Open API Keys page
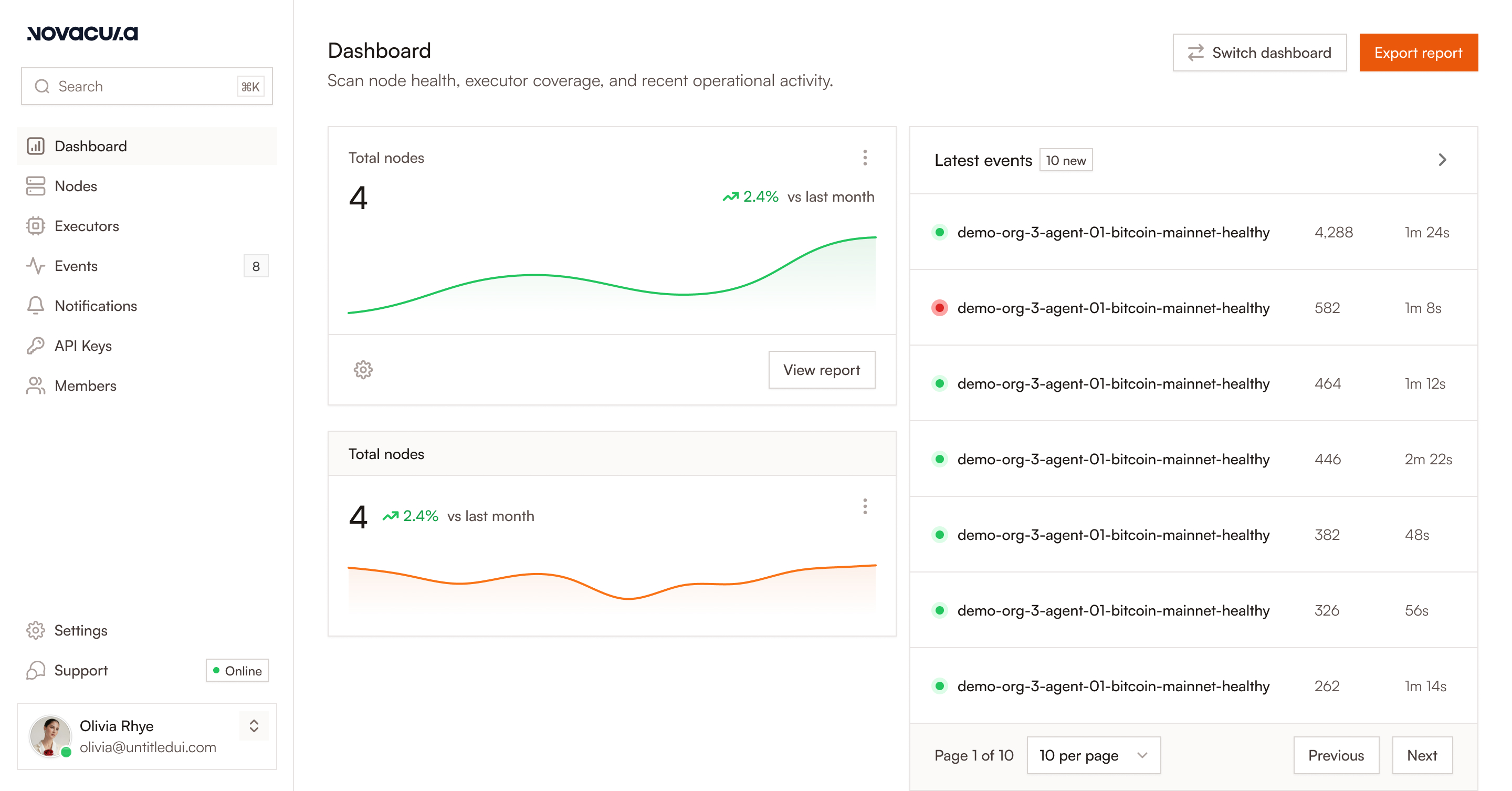Viewport: 1512px width, 791px height. pos(147,346)
